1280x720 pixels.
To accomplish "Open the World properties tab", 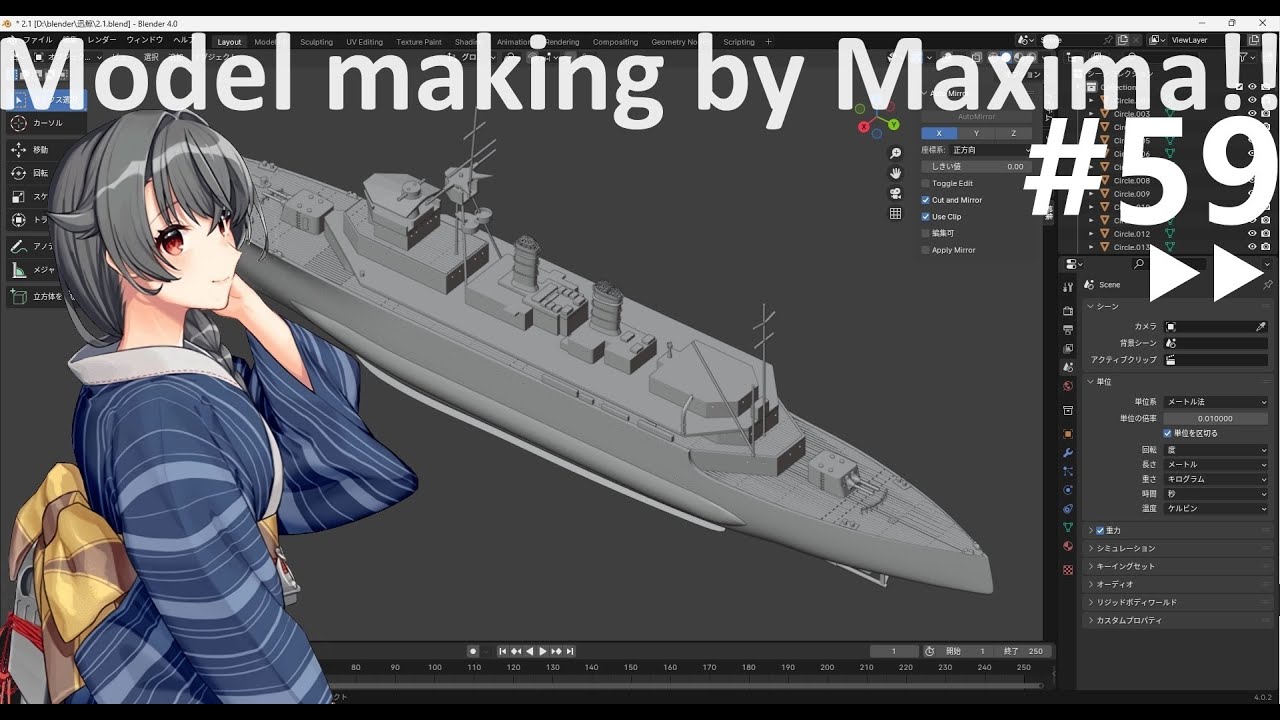I will 1068,386.
